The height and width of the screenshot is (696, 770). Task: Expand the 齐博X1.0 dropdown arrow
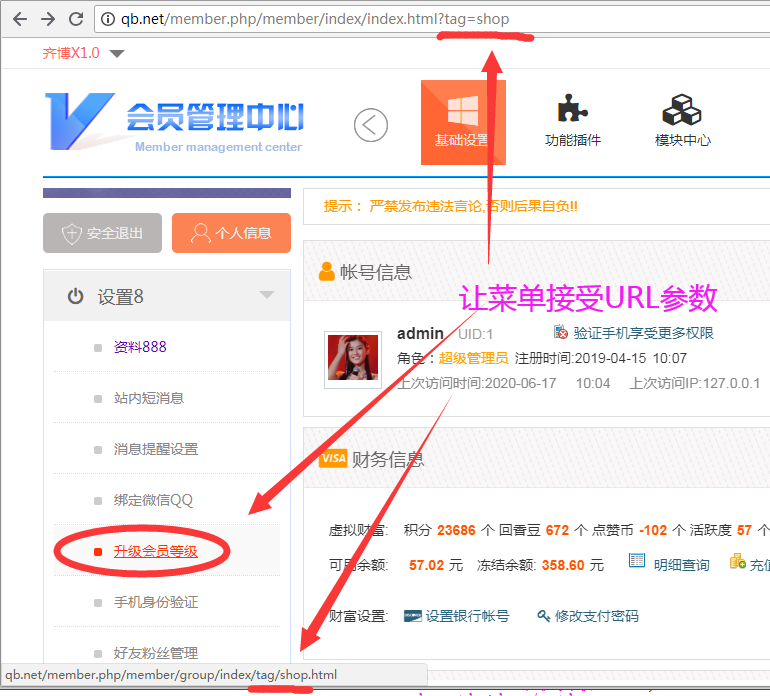coord(117,54)
